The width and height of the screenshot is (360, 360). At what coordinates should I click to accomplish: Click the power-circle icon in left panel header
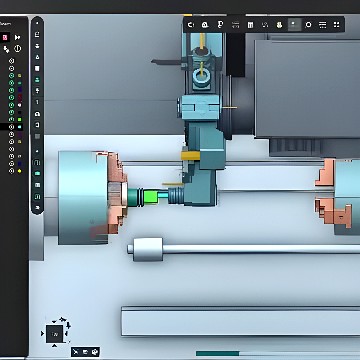(x=17, y=49)
